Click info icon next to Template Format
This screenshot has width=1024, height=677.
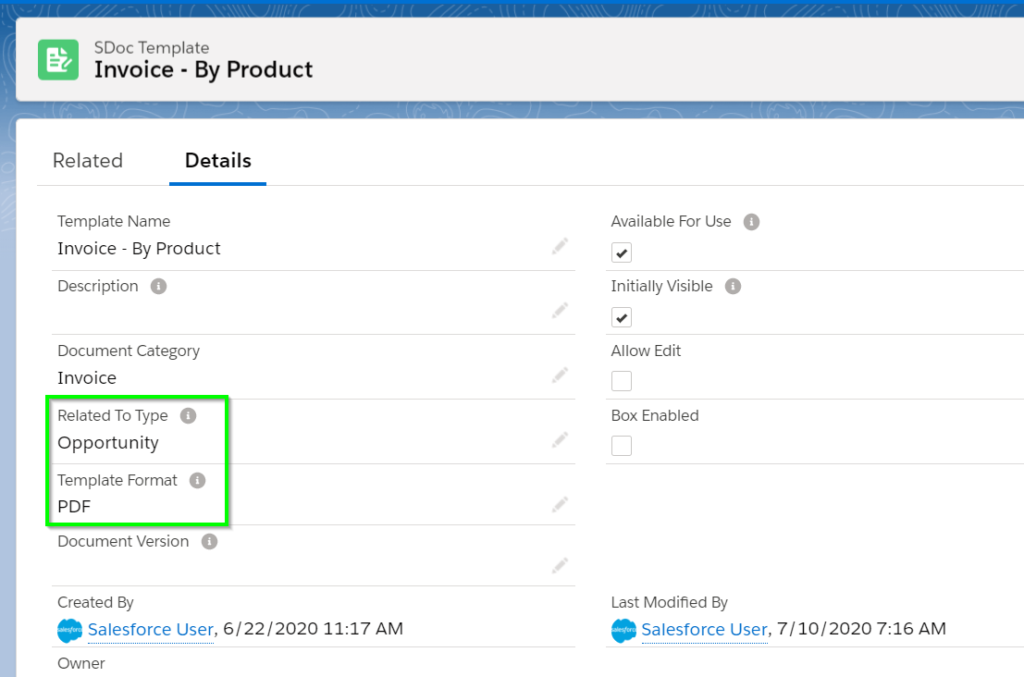click(x=197, y=480)
